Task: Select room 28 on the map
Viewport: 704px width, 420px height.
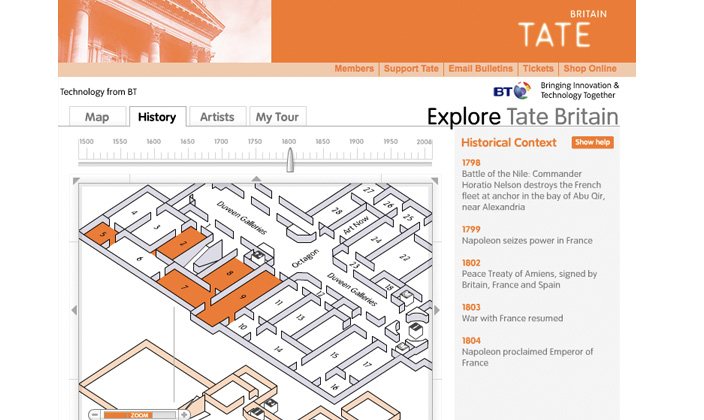Action: tap(336, 211)
